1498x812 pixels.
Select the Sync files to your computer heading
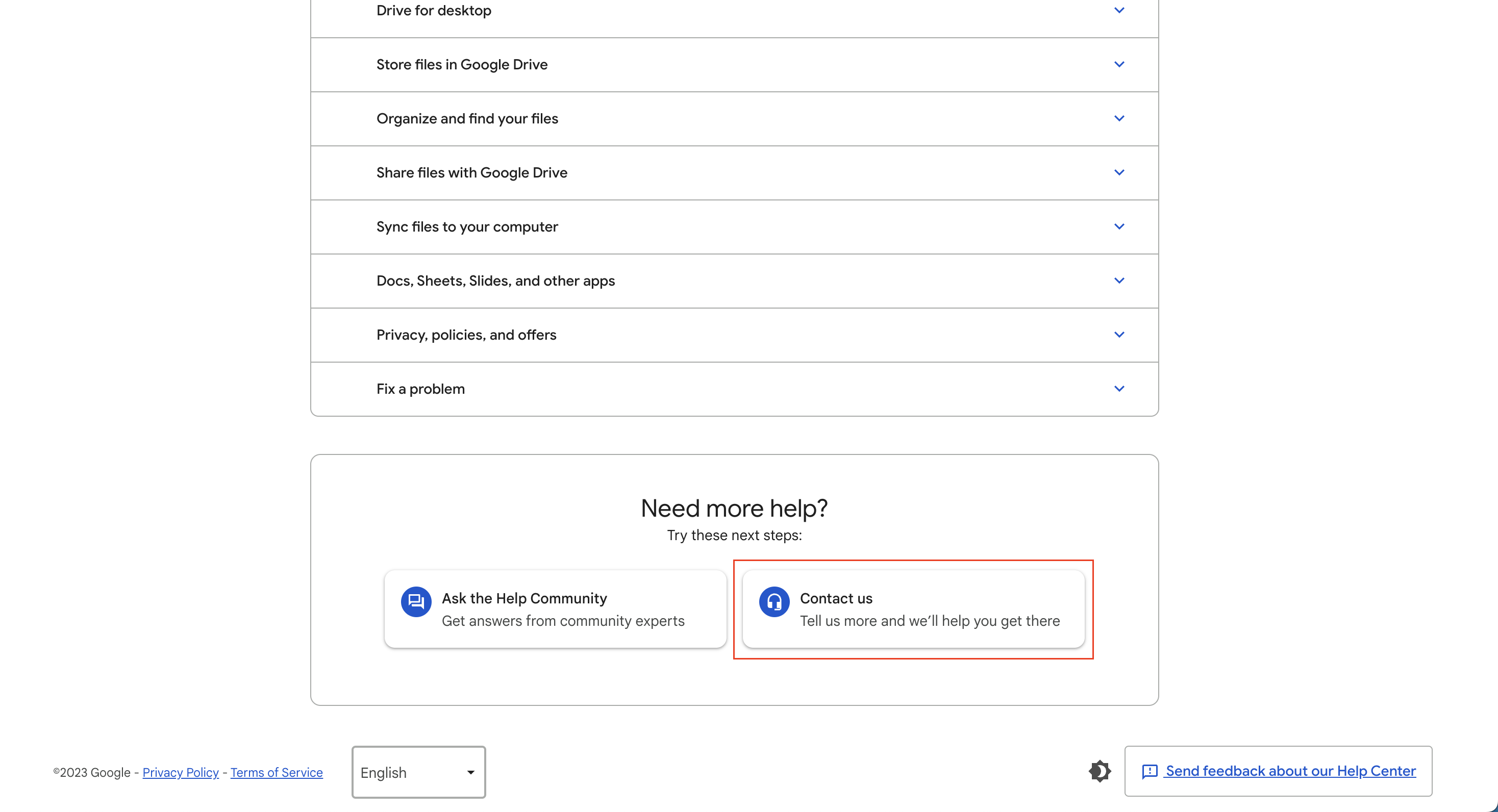click(x=467, y=226)
